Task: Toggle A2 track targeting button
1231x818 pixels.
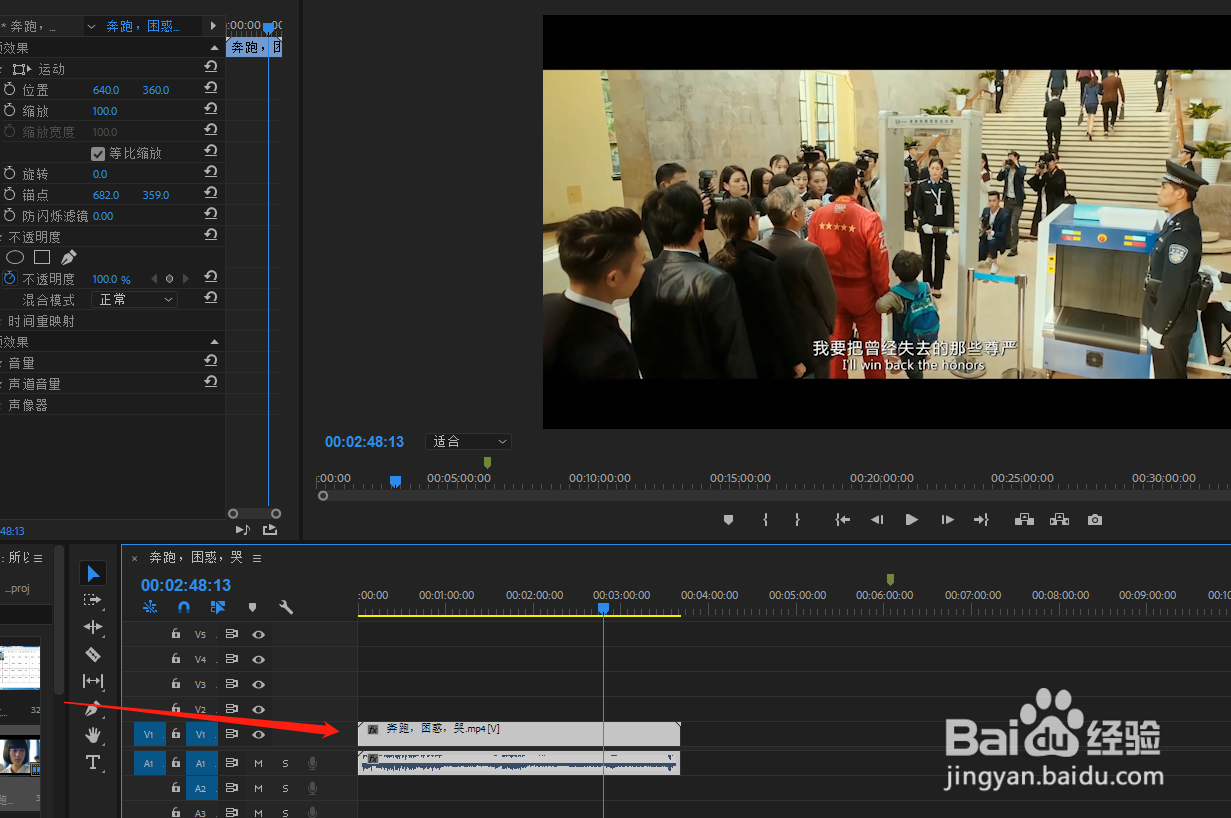Action: [201, 788]
